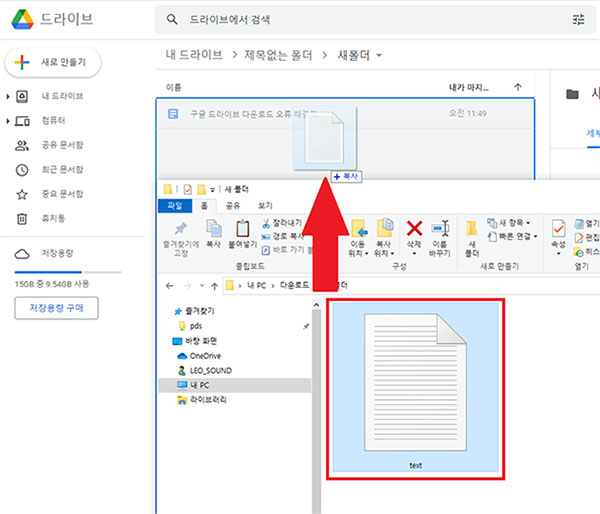Select 즐겨찾기 in Explorer tree

(200, 311)
